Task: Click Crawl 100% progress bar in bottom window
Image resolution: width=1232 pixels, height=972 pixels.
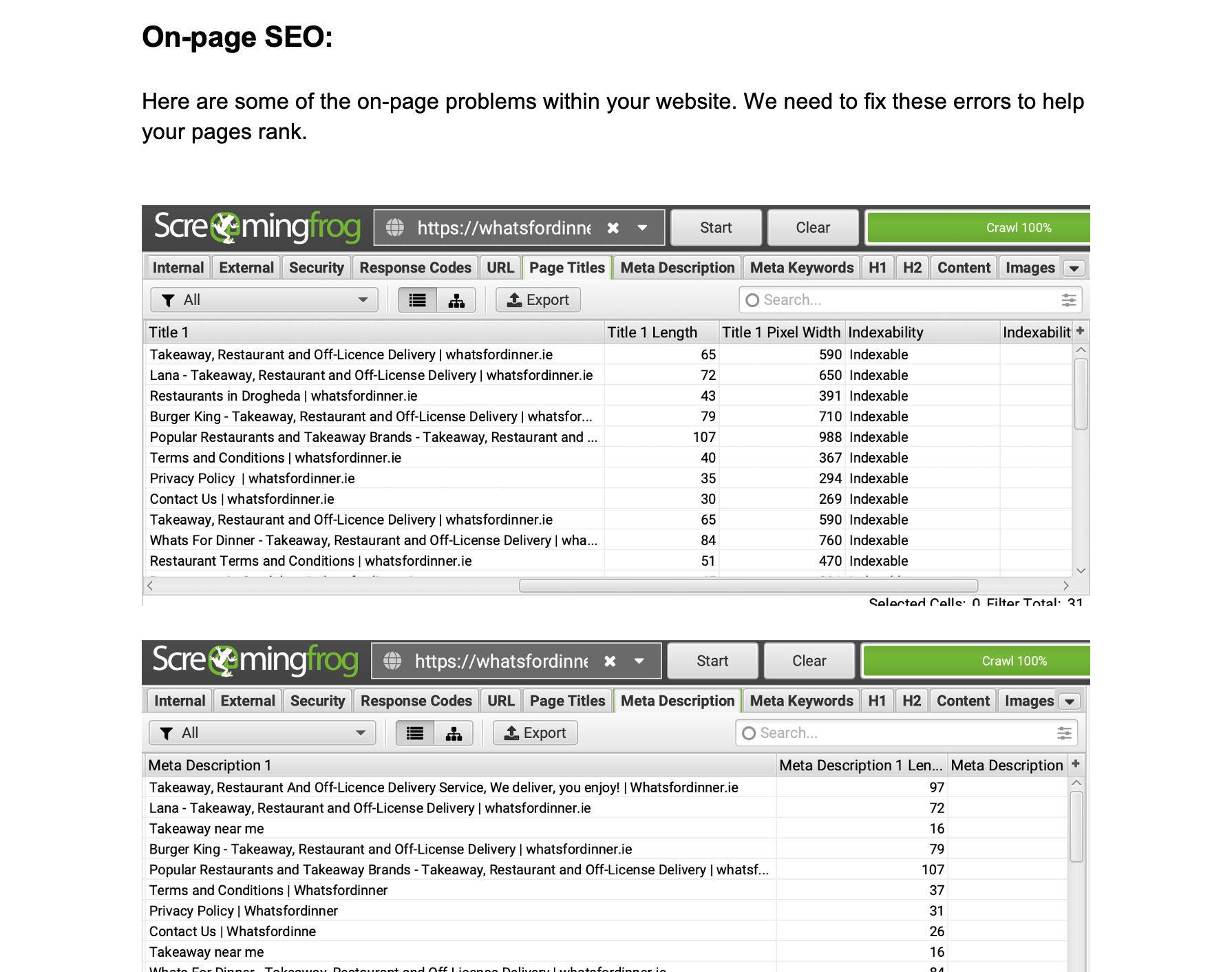Action: (x=976, y=661)
